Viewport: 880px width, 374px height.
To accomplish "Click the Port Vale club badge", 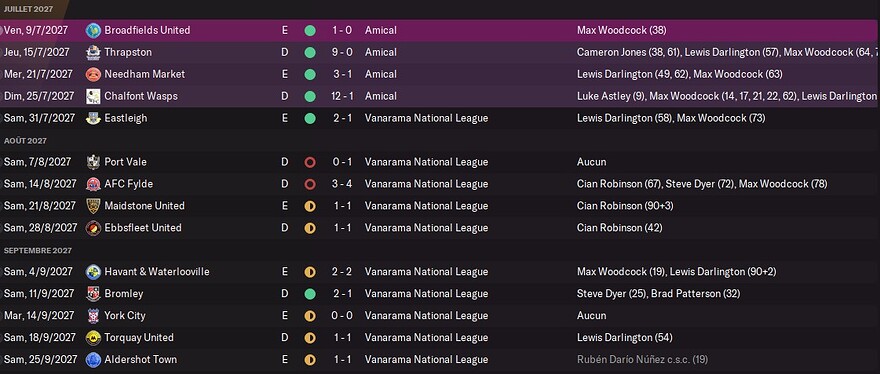I will pyautogui.click(x=93, y=162).
